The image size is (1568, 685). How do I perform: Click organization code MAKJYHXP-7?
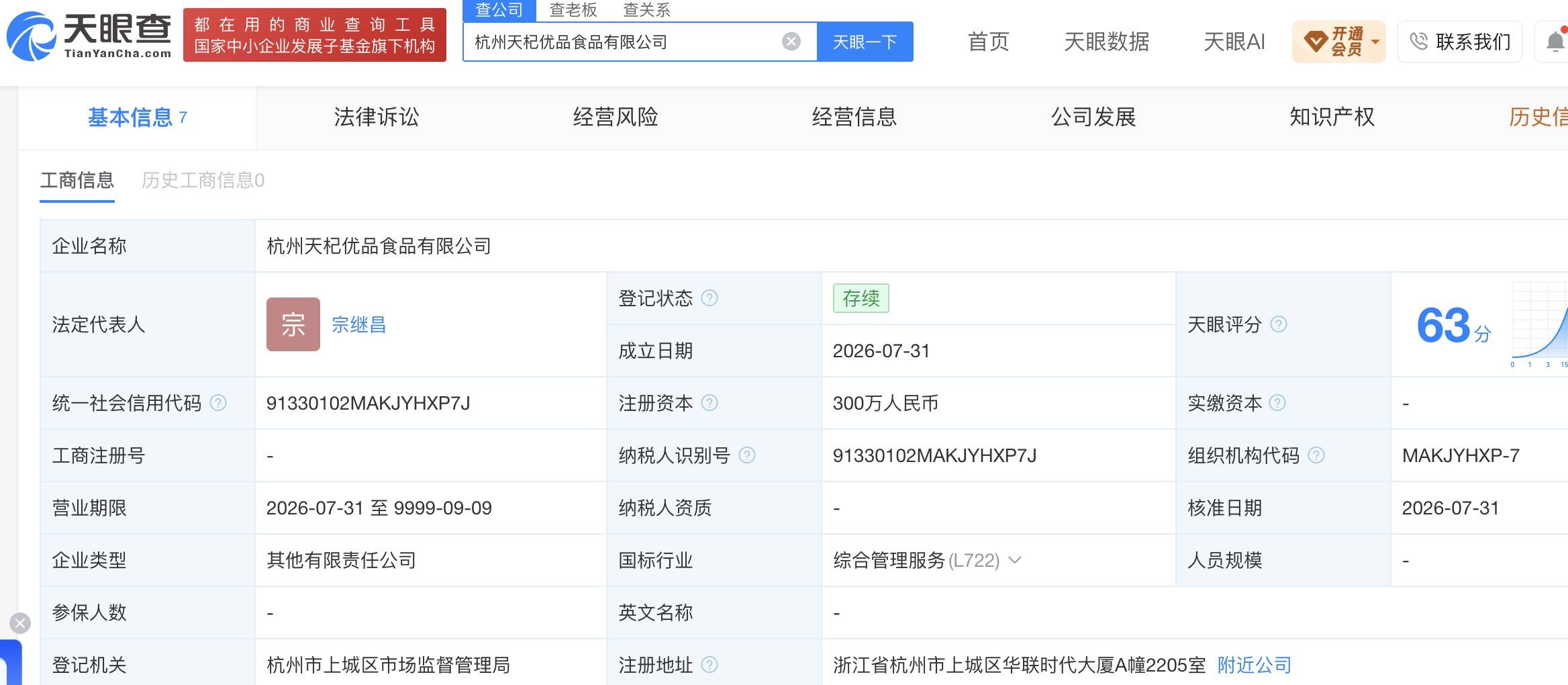(x=1461, y=455)
